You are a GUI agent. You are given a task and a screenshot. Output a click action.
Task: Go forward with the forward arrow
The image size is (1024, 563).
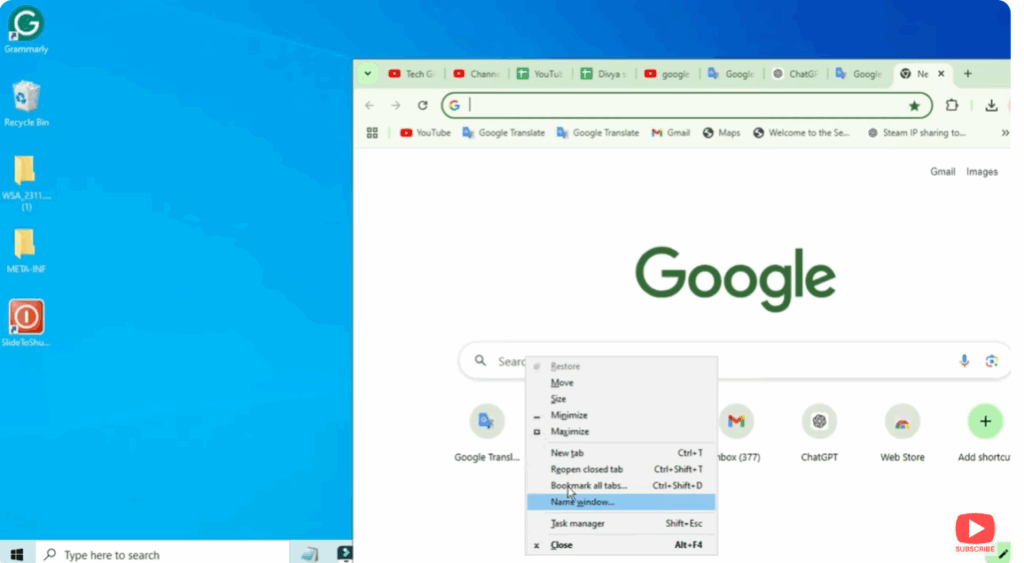point(396,105)
